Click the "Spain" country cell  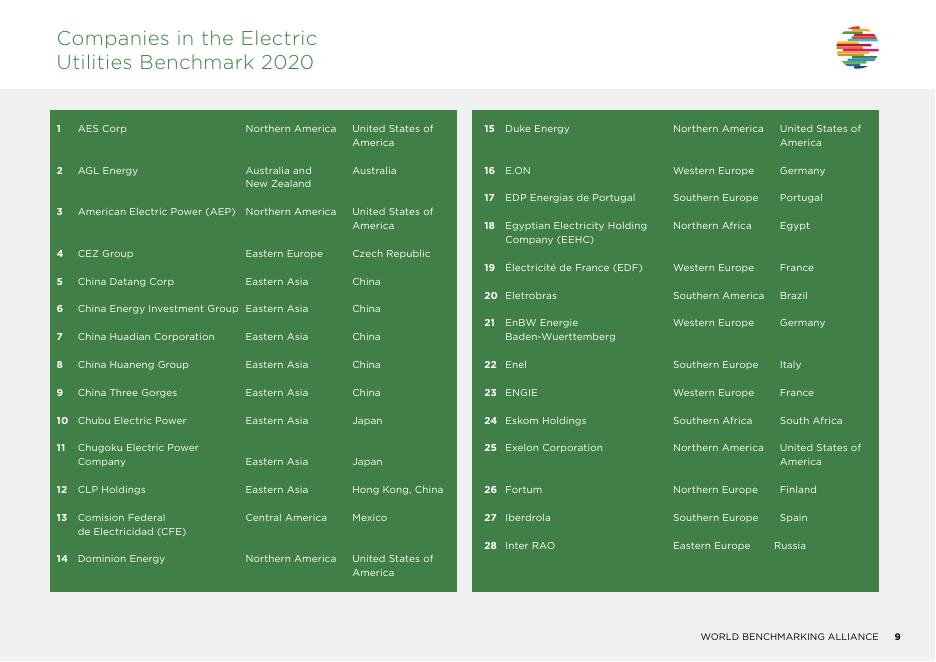[793, 518]
